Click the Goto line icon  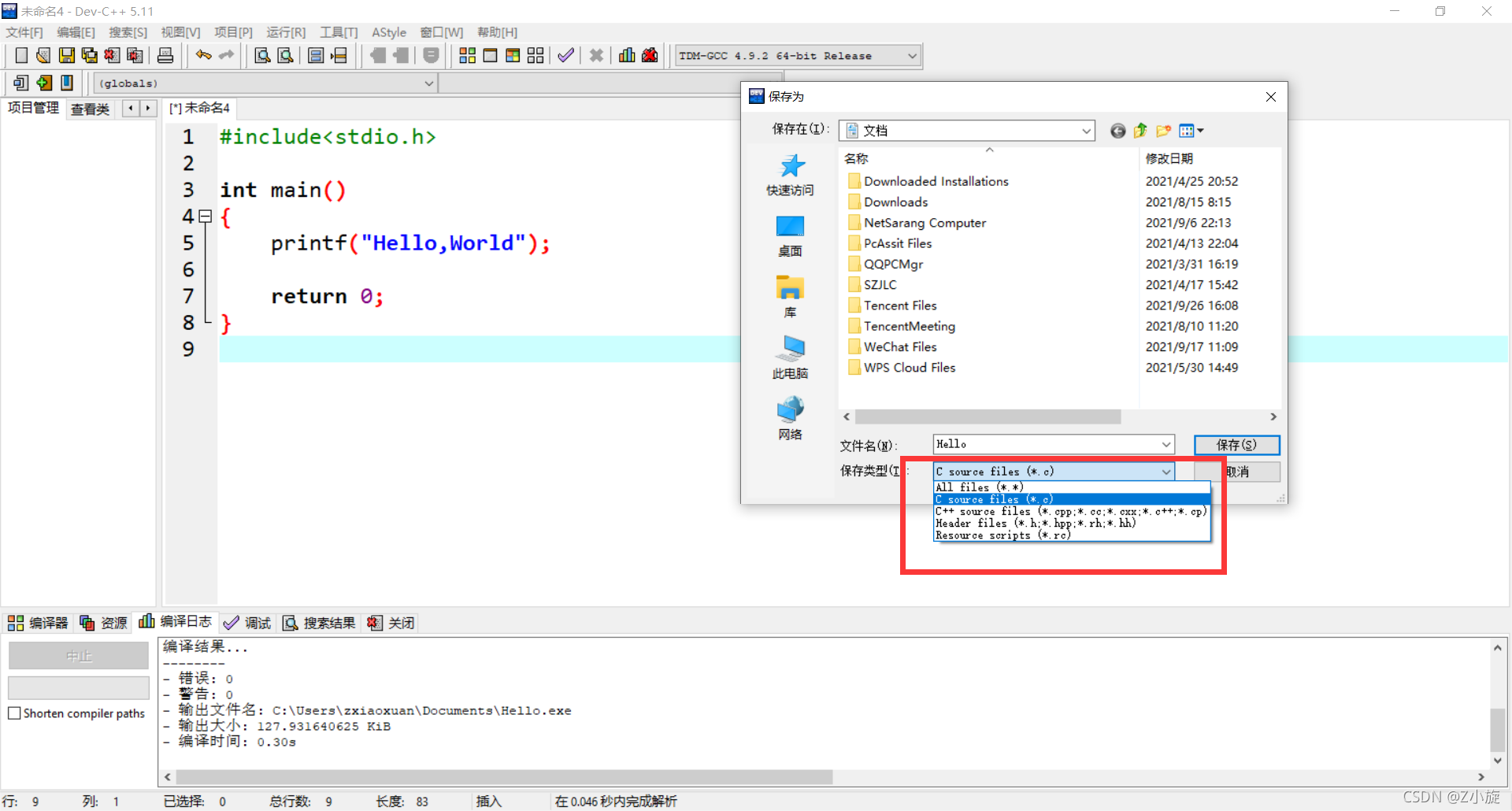point(339,55)
